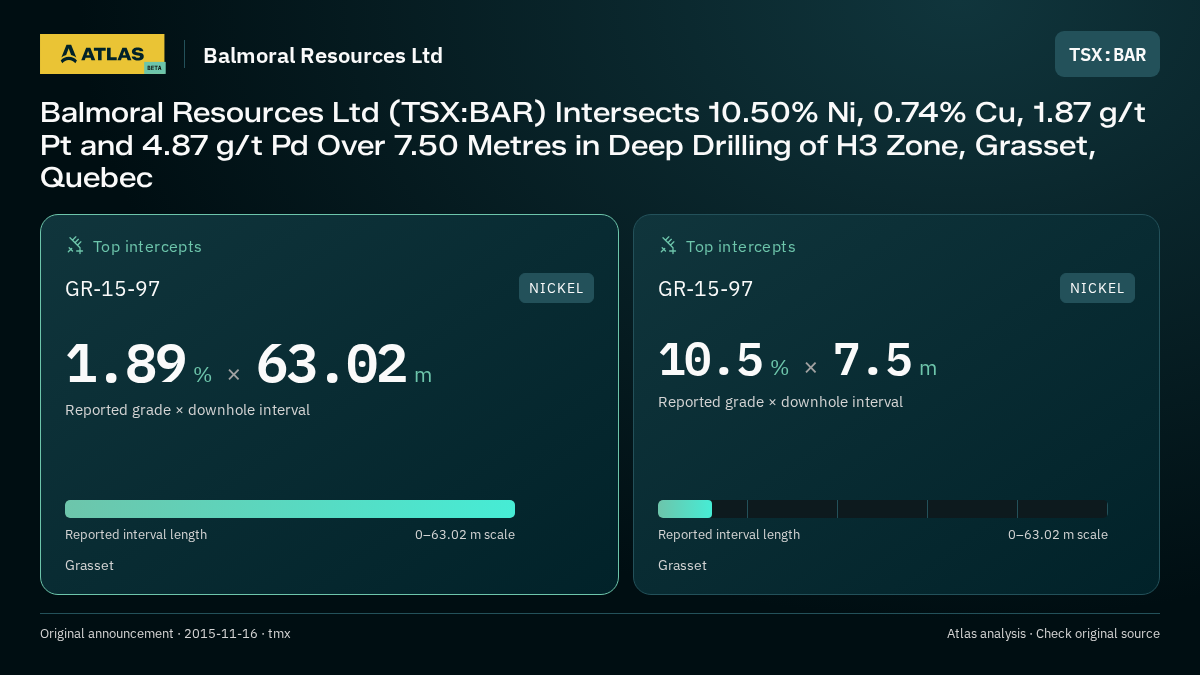The height and width of the screenshot is (675, 1200).
Task: Click GR-15-97 hole ID in the 1.89% card
Action: pos(112,289)
